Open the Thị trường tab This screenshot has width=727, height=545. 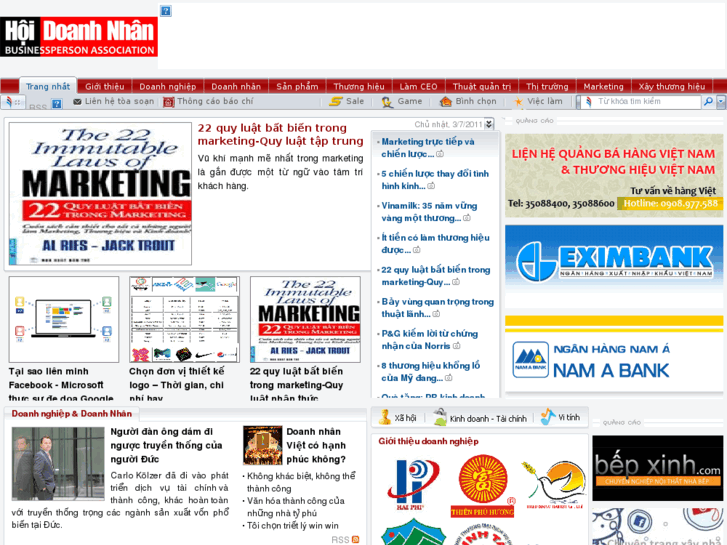coord(547,86)
